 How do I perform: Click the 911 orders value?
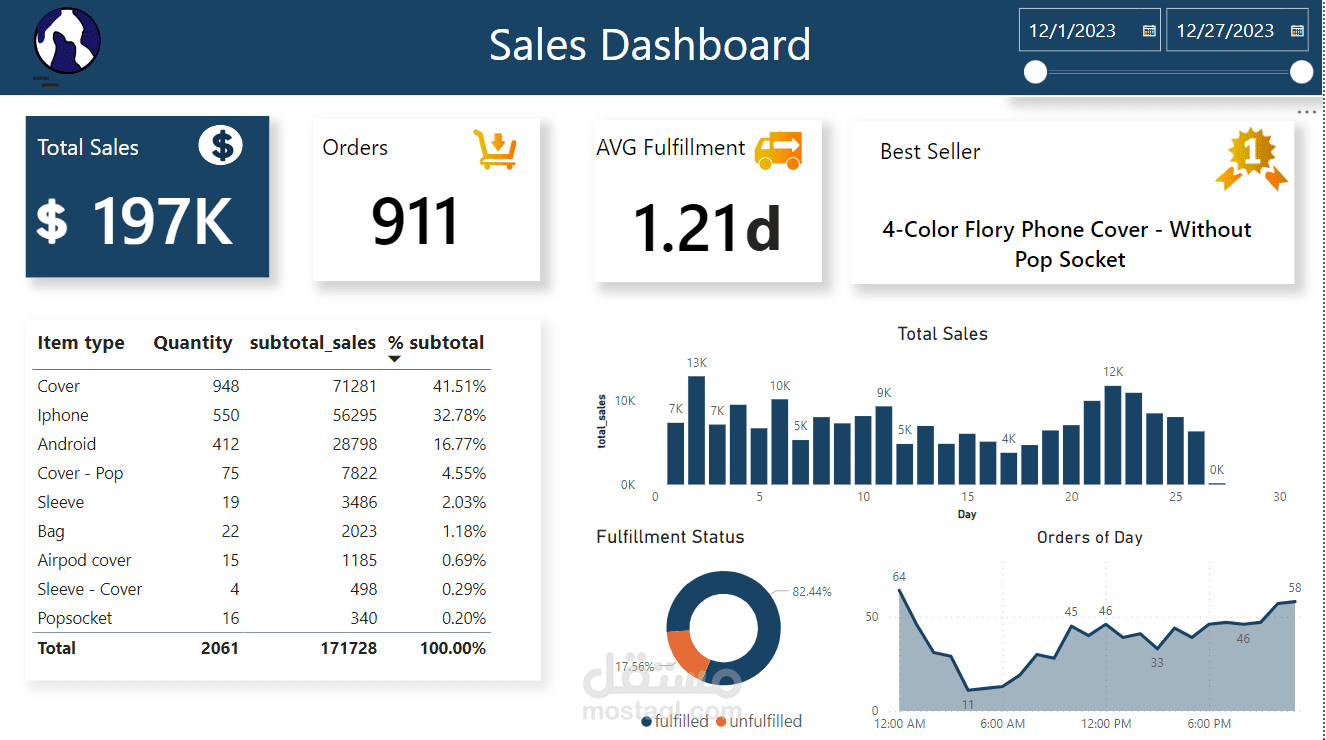coord(415,221)
